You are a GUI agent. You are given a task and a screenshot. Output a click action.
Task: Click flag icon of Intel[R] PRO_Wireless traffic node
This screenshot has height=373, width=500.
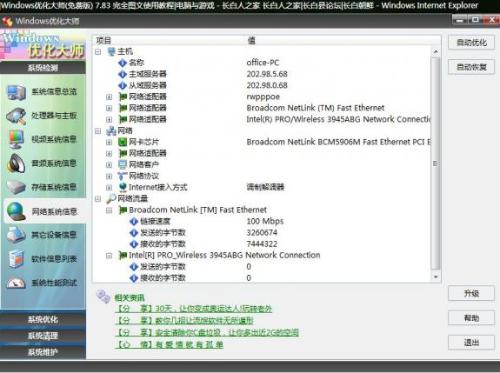(x=123, y=255)
